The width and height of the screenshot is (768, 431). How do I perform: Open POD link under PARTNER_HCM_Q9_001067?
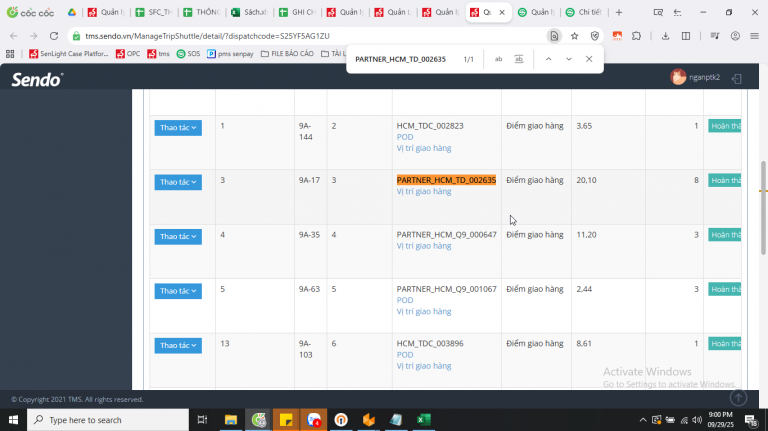(x=405, y=300)
